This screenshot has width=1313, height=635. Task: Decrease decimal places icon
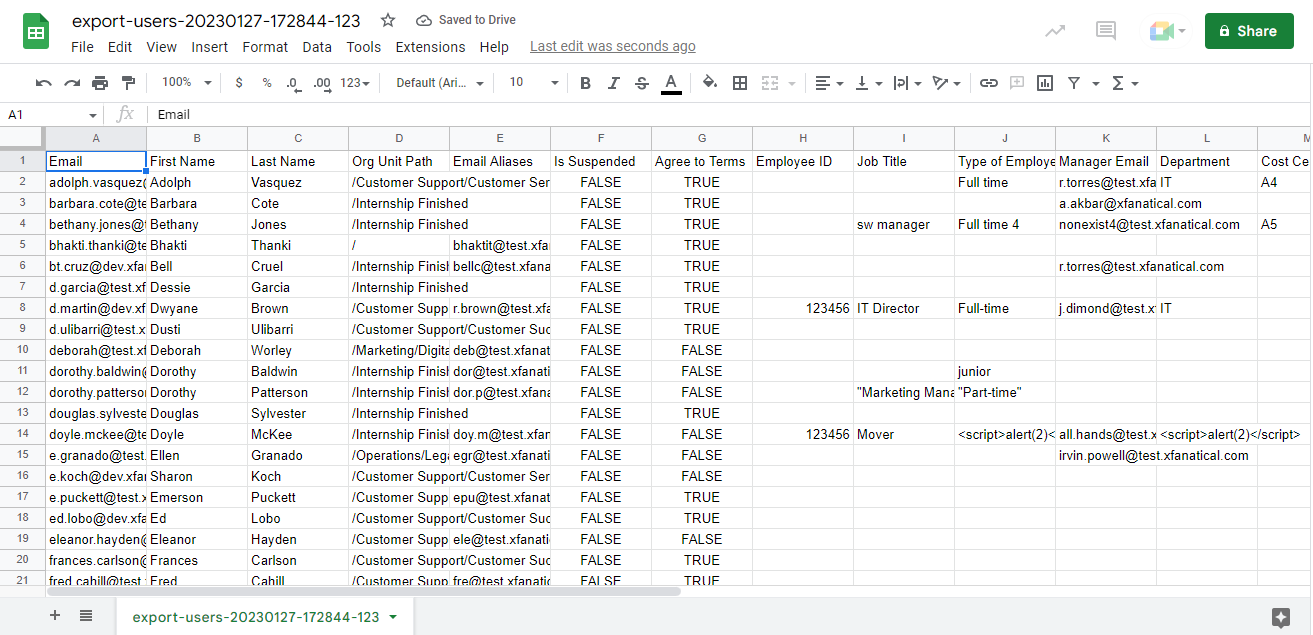(x=293, y=83)
